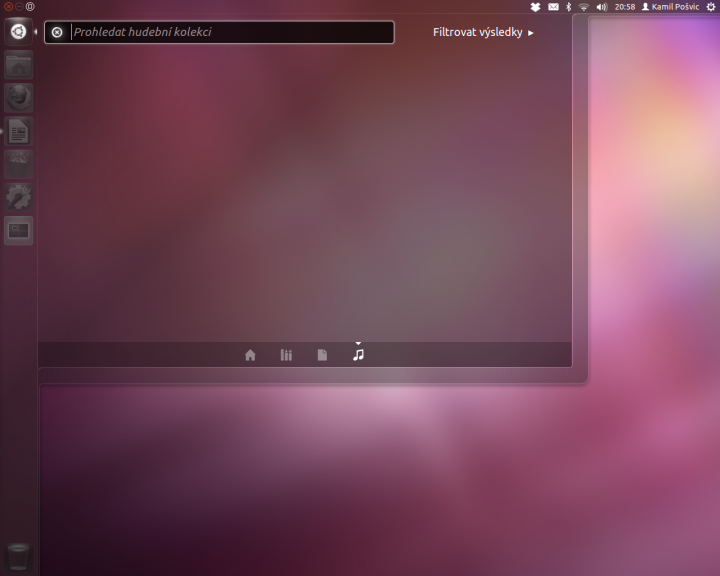
Task: Open the Ubuntu Dash home button
Action: (18, 32)
